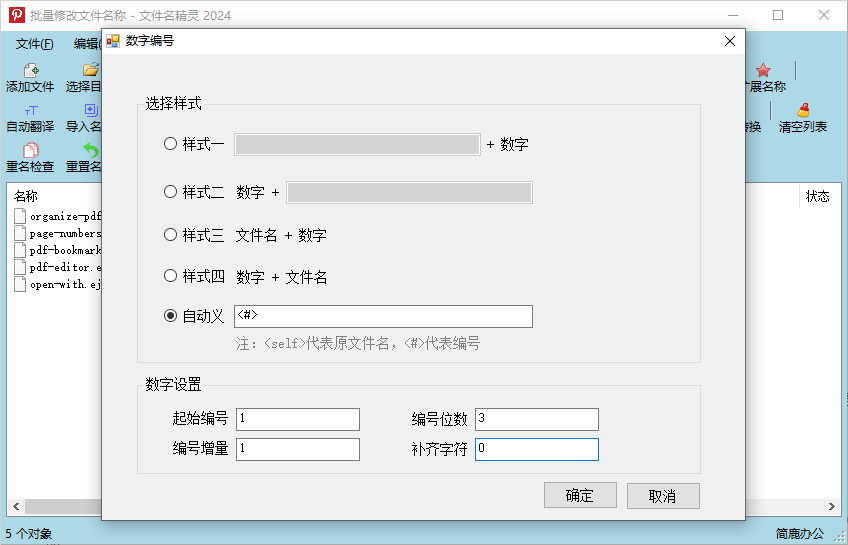Click the 名称 column header
Viewport: 848px width, 545px height.
click(26, 196)
